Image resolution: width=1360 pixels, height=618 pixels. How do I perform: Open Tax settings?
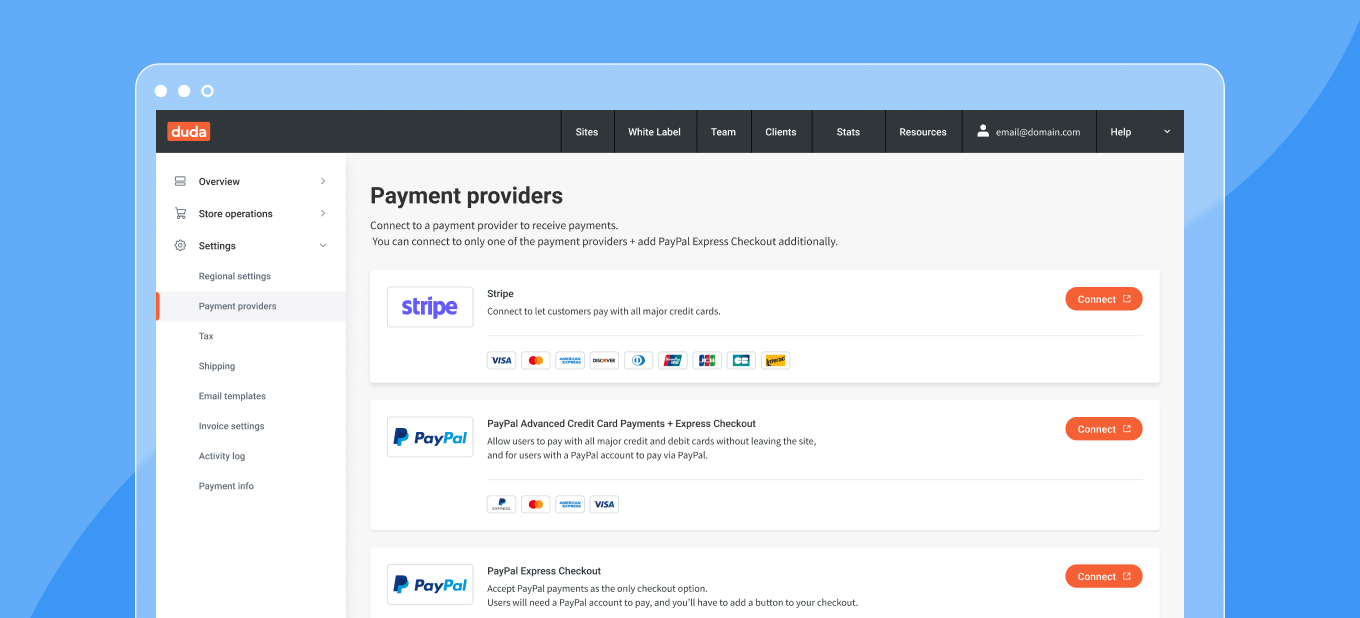pos(206,336)
